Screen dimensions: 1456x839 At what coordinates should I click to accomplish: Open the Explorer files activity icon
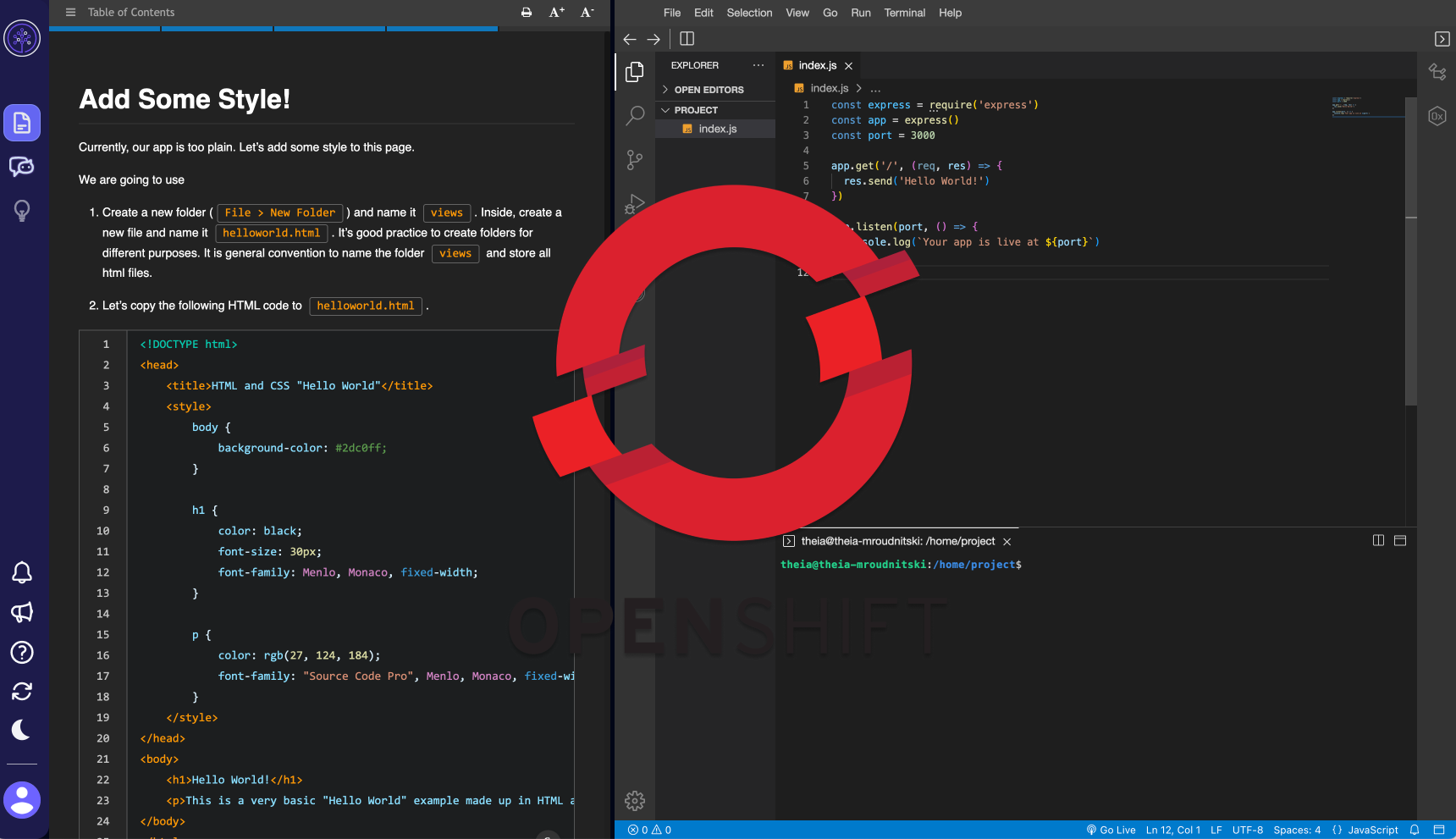pos(635,72)
